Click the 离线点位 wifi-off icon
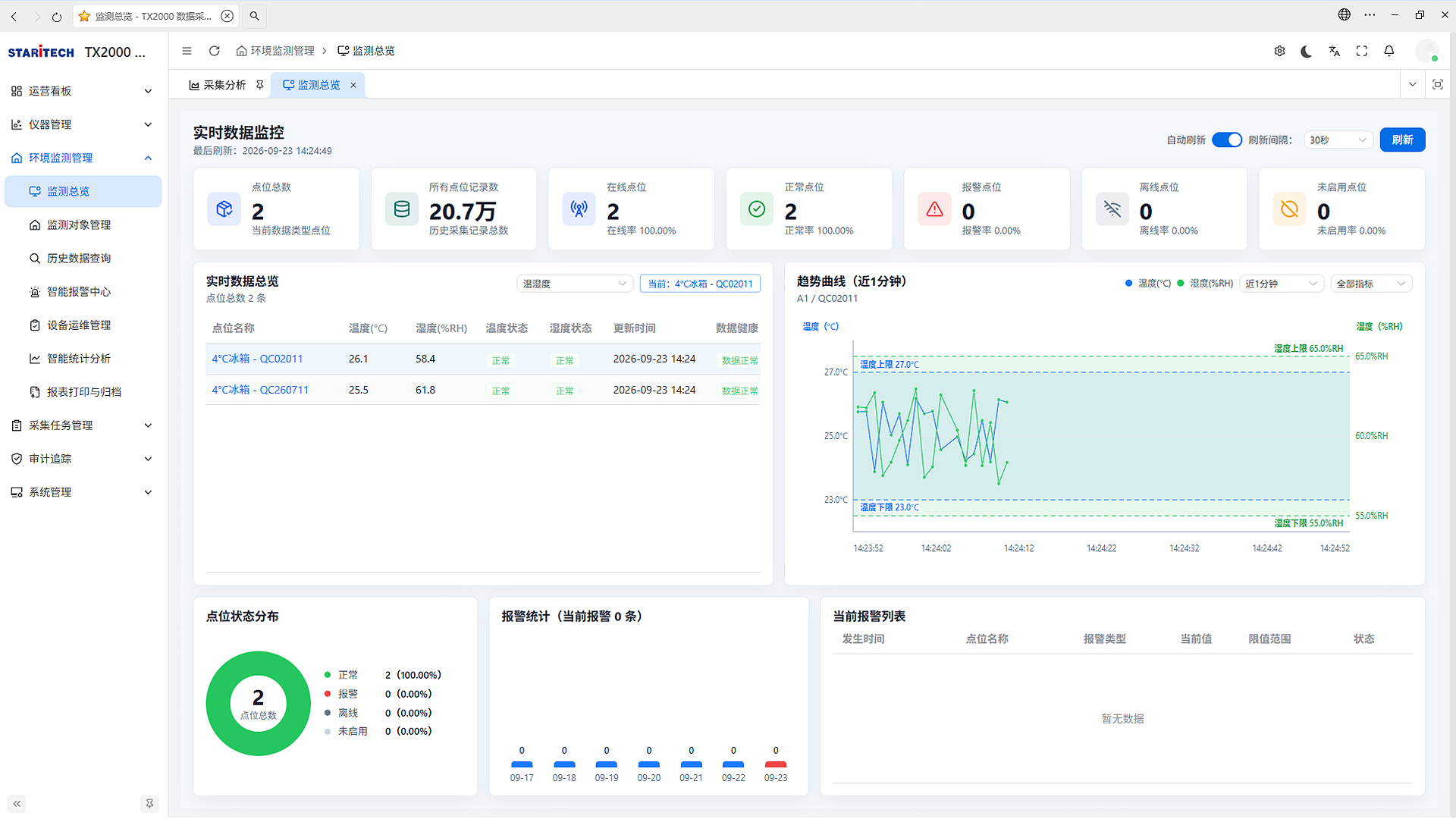 click(x=1112, y=209)
